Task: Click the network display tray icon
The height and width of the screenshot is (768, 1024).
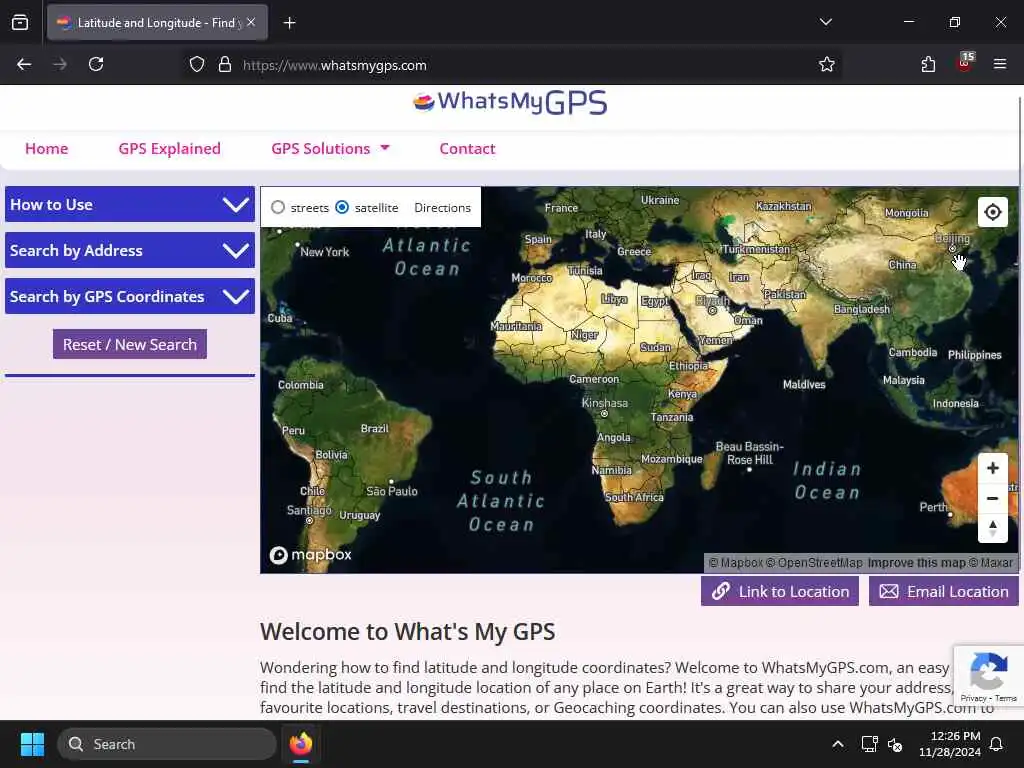Action: [x=869, y=744]
